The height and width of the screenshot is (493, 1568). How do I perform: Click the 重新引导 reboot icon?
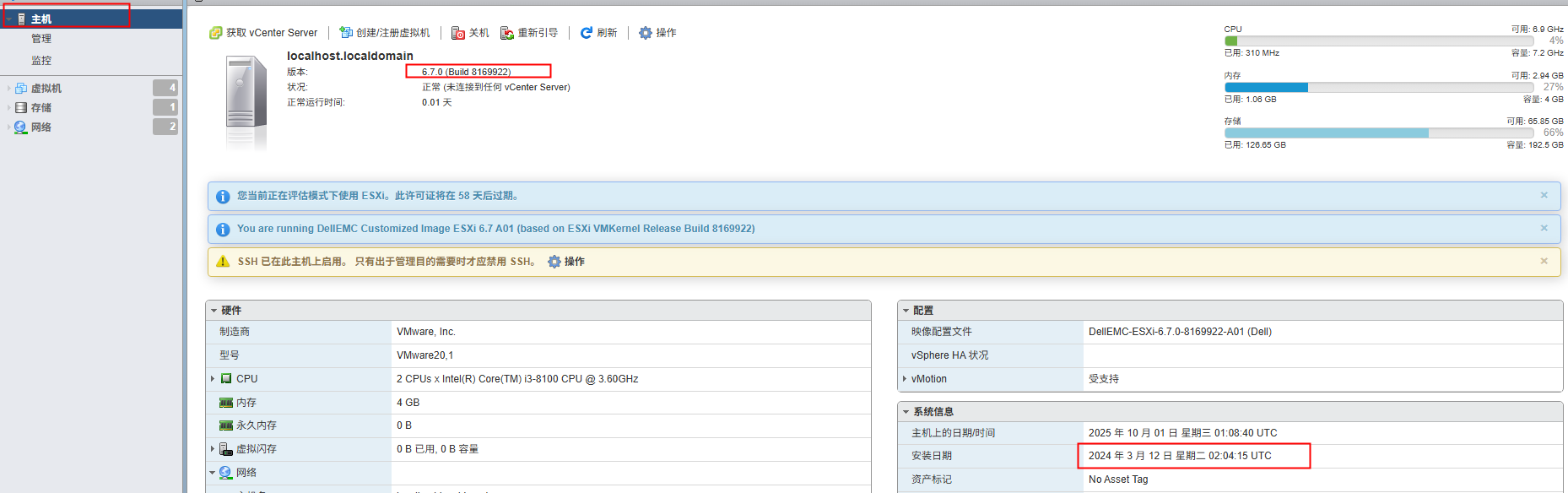(507, 33)
